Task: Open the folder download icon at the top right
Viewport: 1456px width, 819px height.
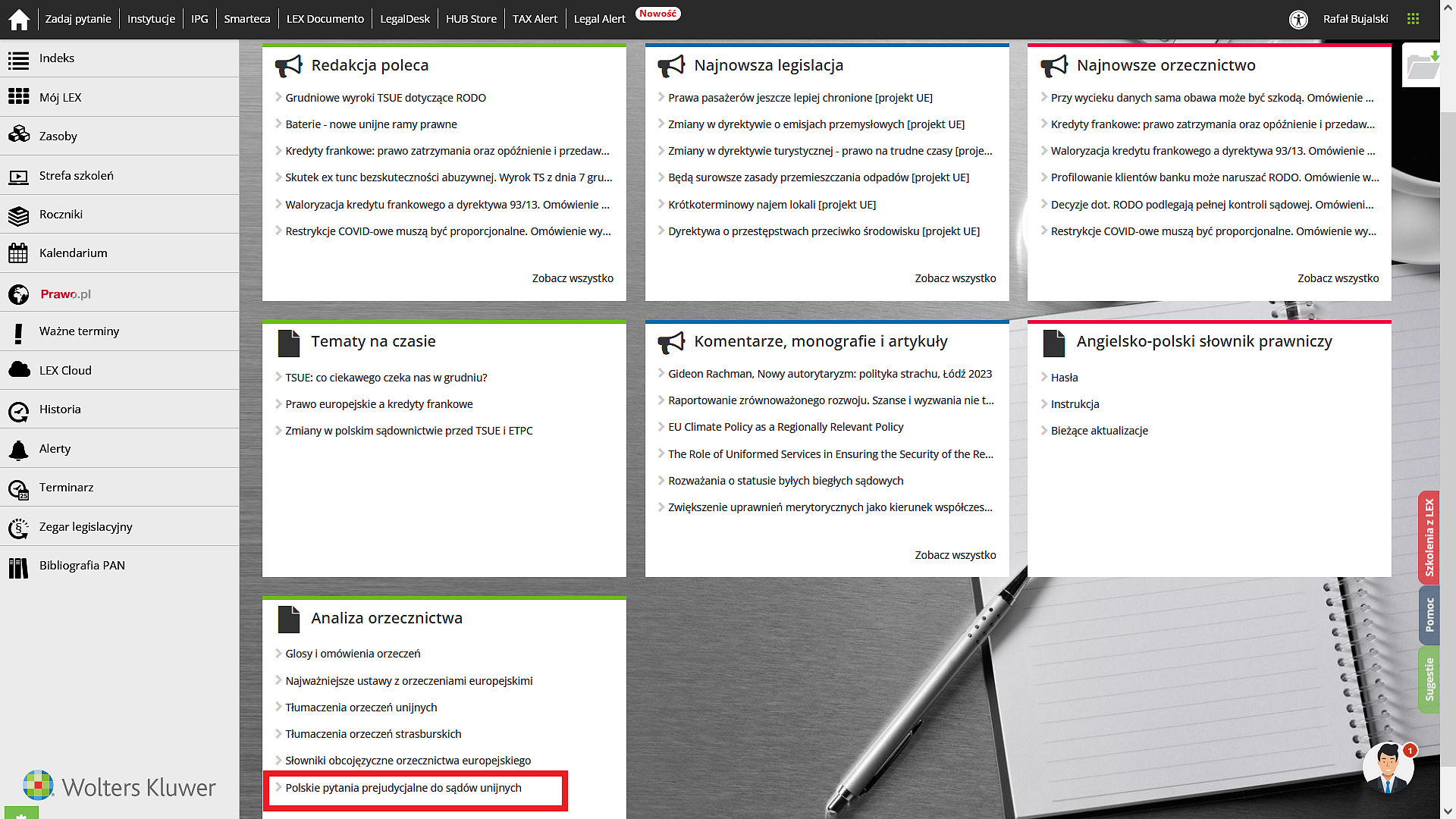Action: click(1423, 66)
